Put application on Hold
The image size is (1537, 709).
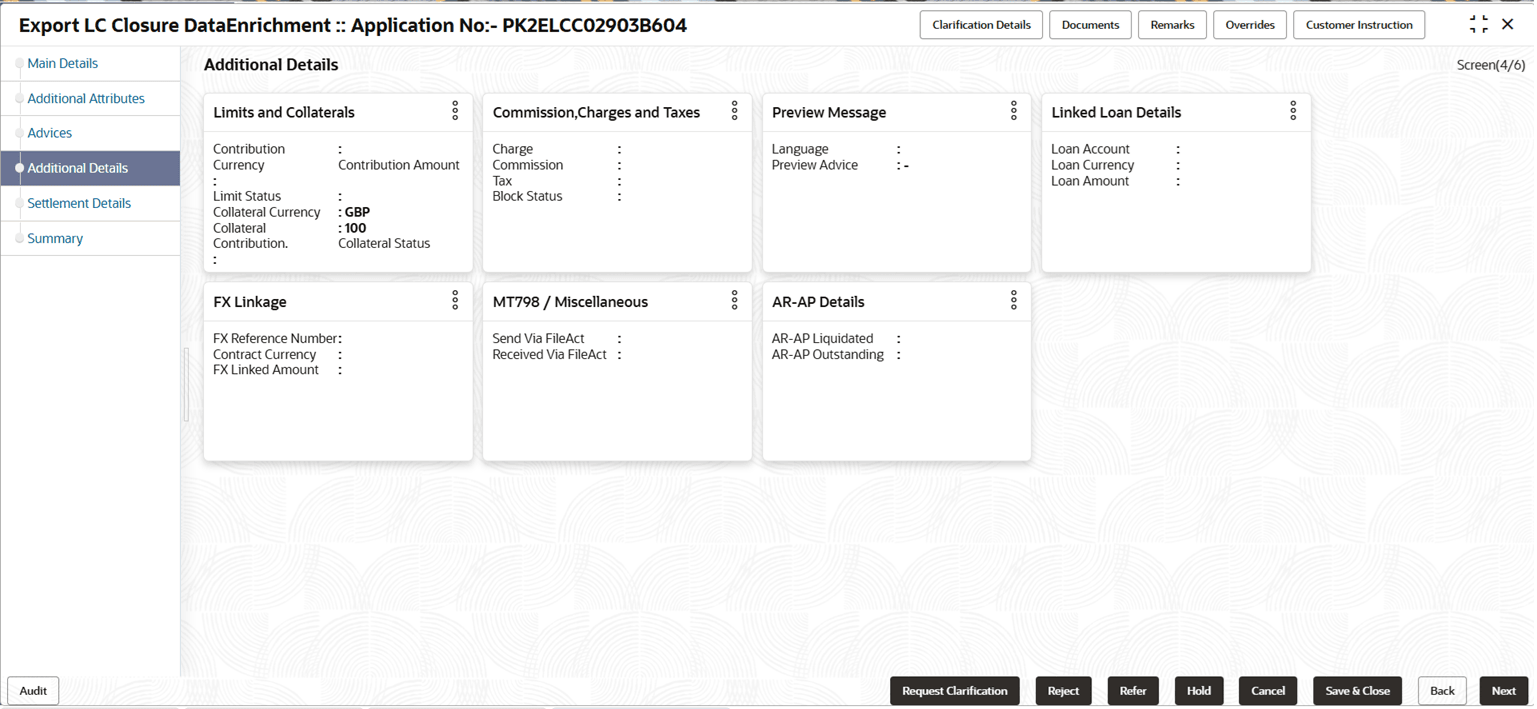pyautogui.click(x=1199, y=691)
